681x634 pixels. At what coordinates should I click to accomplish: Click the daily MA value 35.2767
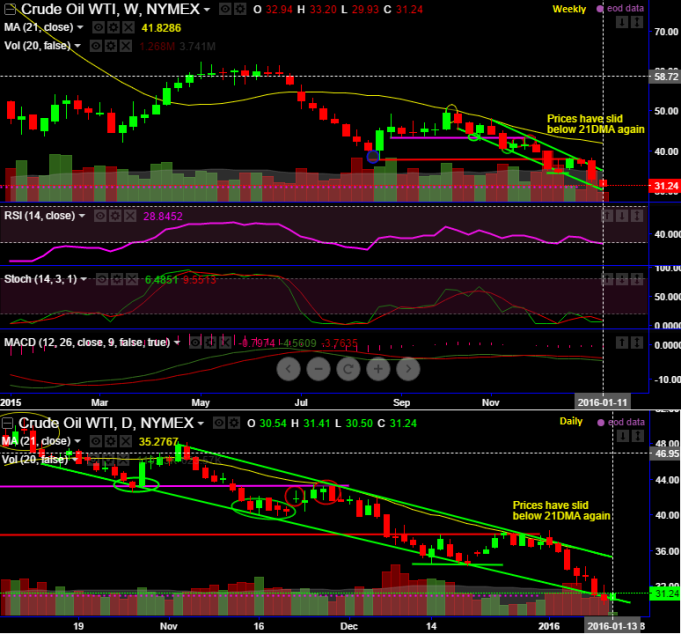pyautogui.click(x=159, y=442)
